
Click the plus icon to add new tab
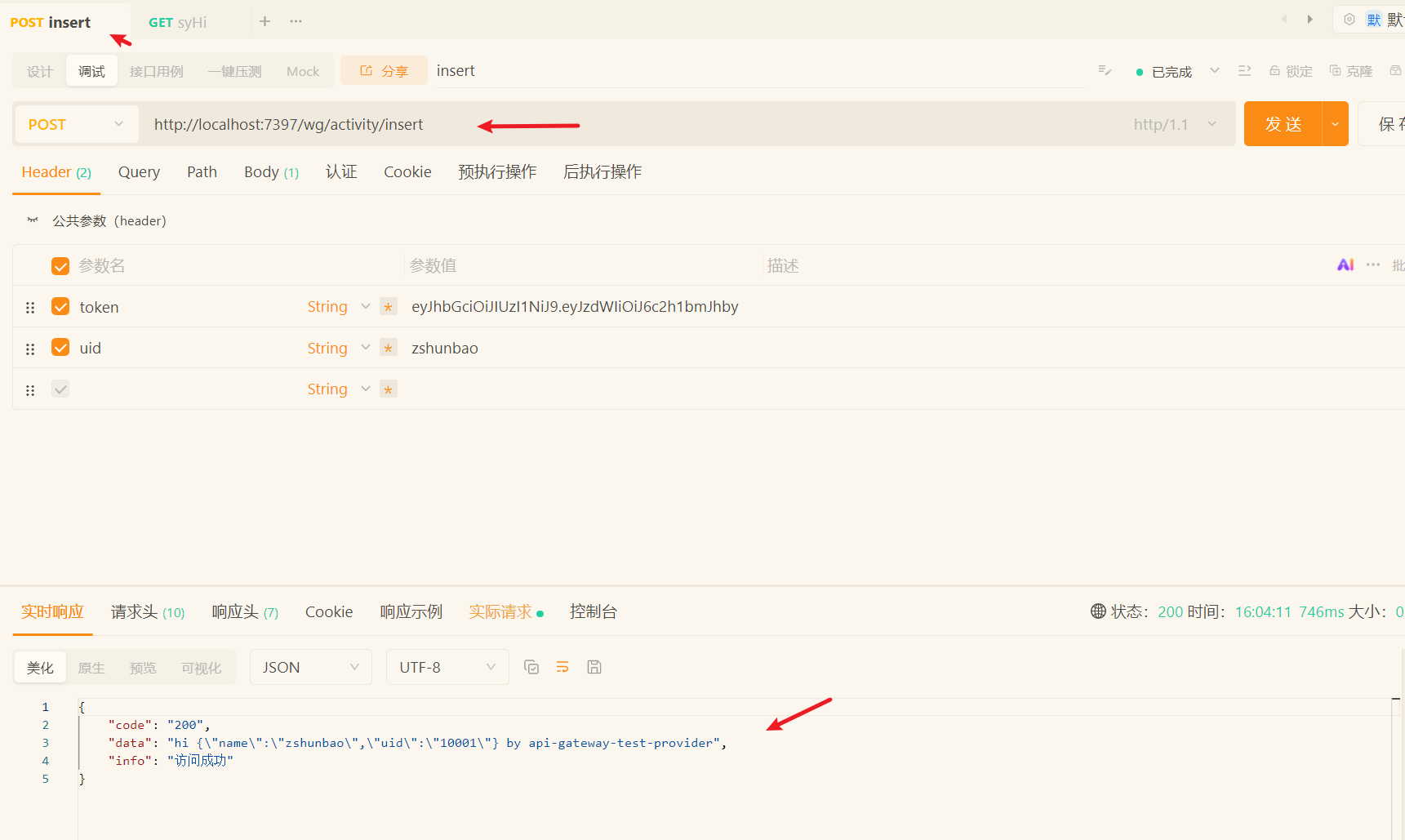tap(265, 21)
